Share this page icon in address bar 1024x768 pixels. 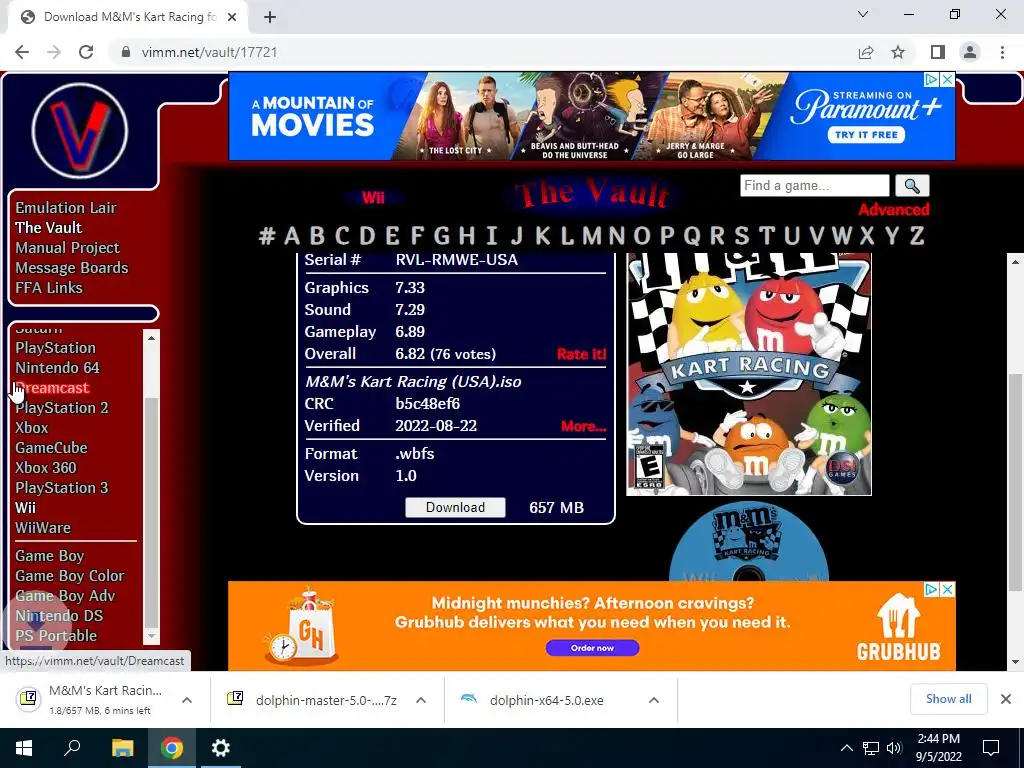click(x=866, y=52)
